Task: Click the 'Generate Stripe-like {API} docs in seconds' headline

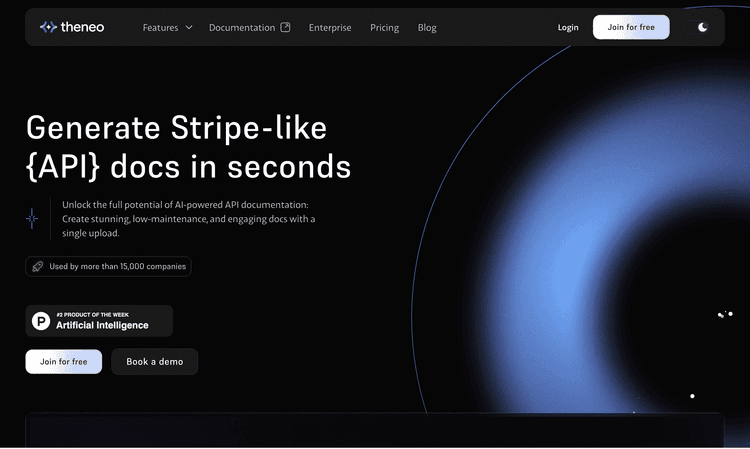Action: [188, 147]
